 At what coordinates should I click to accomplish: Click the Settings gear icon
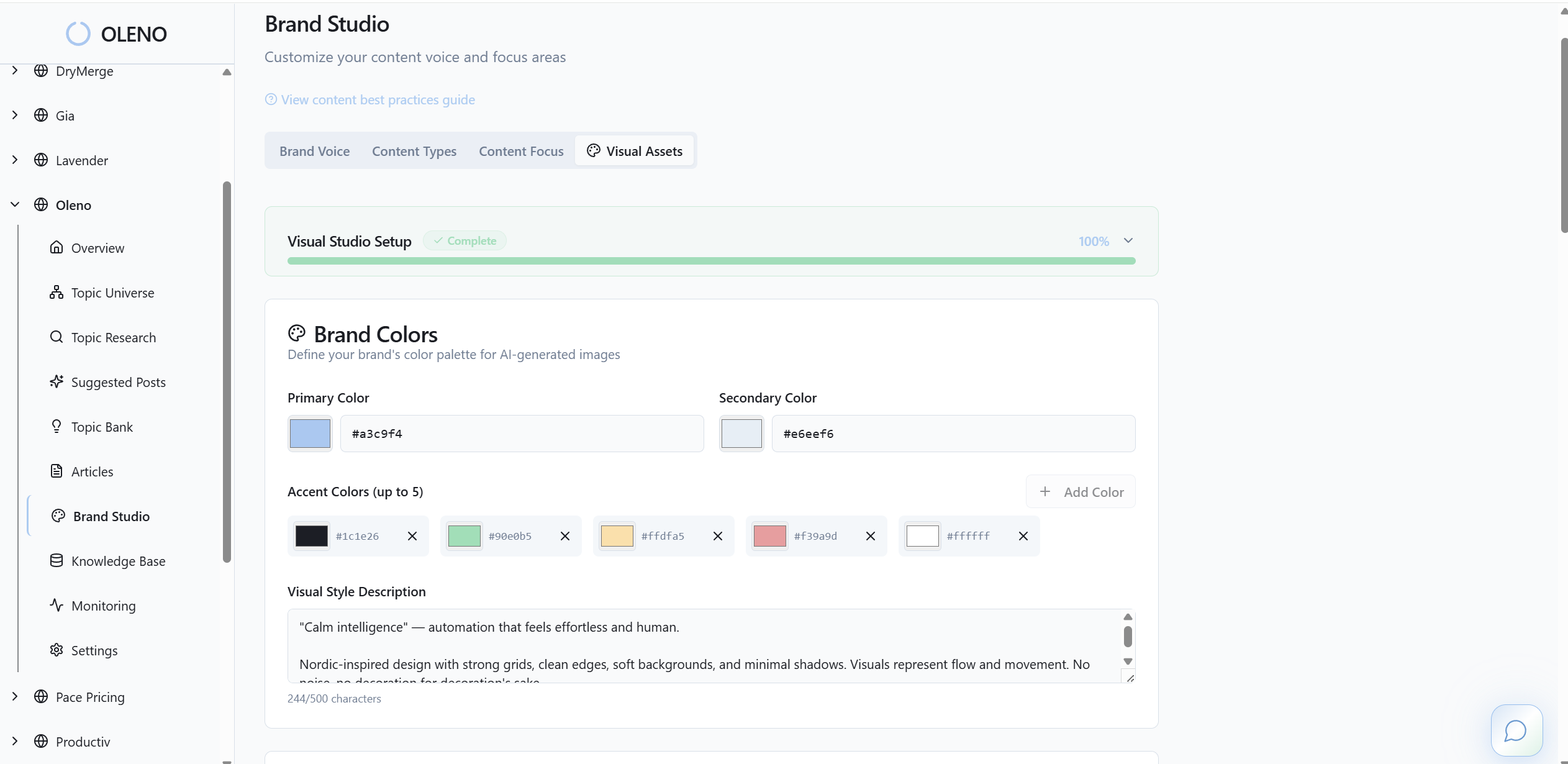[x=57, y=650]
